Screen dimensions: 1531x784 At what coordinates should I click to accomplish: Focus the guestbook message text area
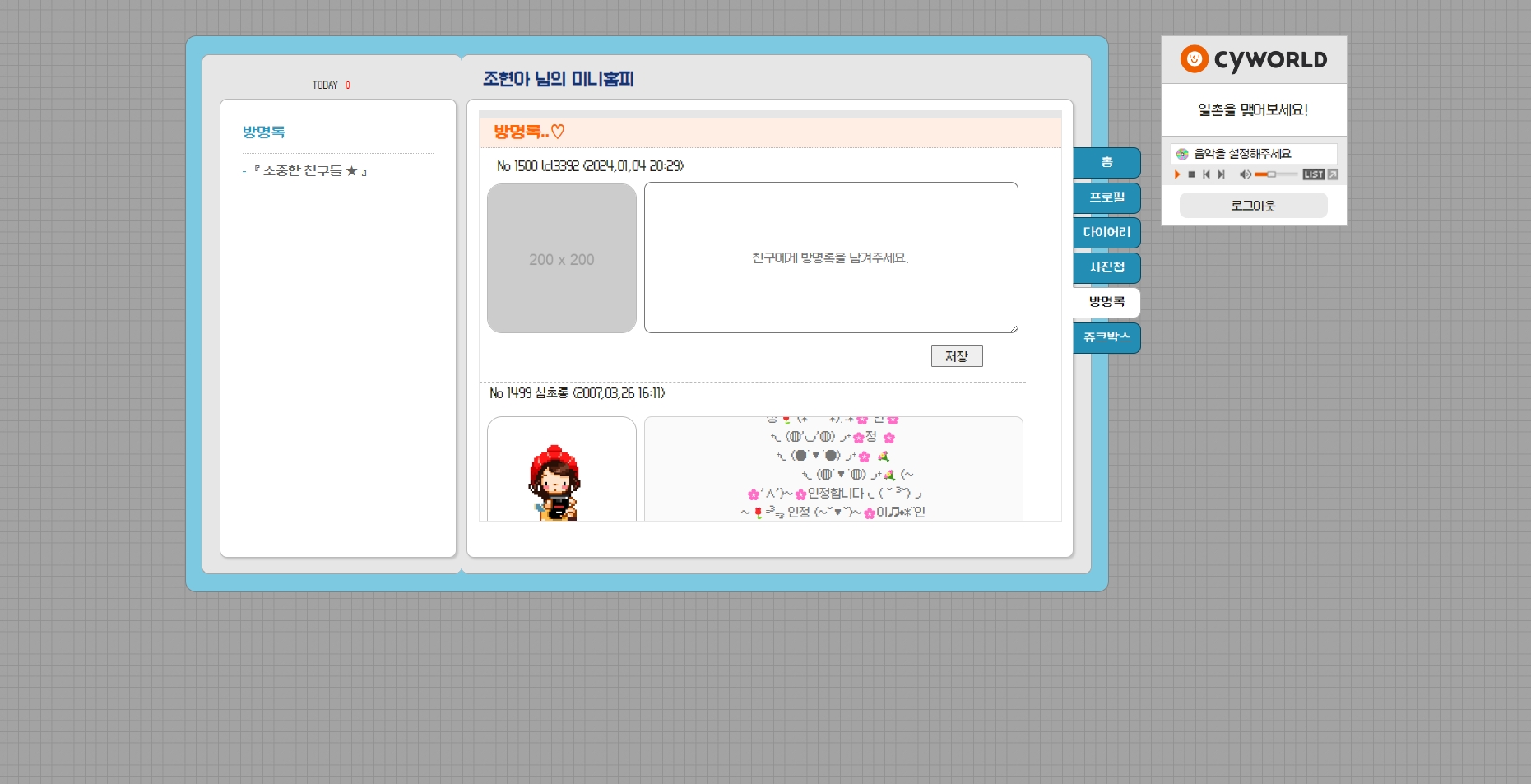point(830,257)
